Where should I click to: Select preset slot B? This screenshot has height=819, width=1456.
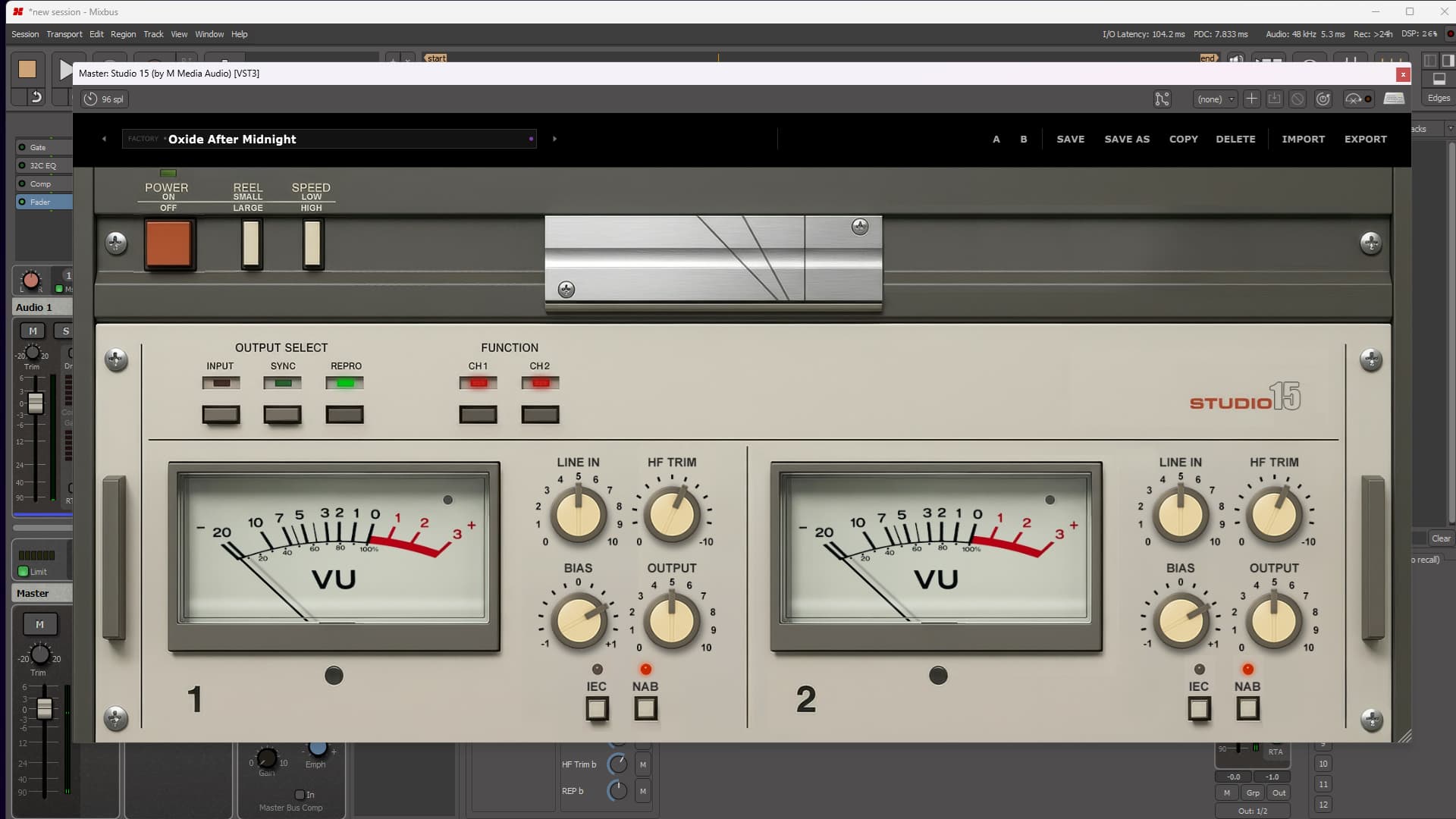[1024, 140]
